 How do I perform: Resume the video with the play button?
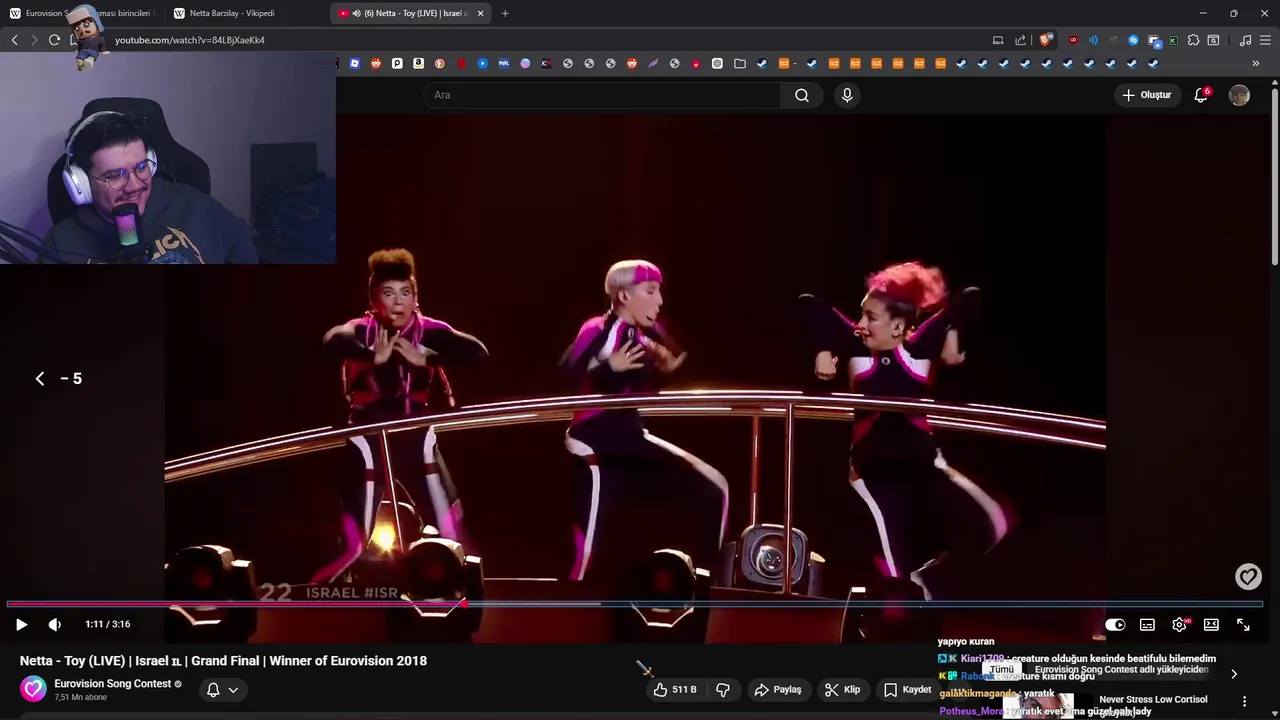click(x=21, y=624)
